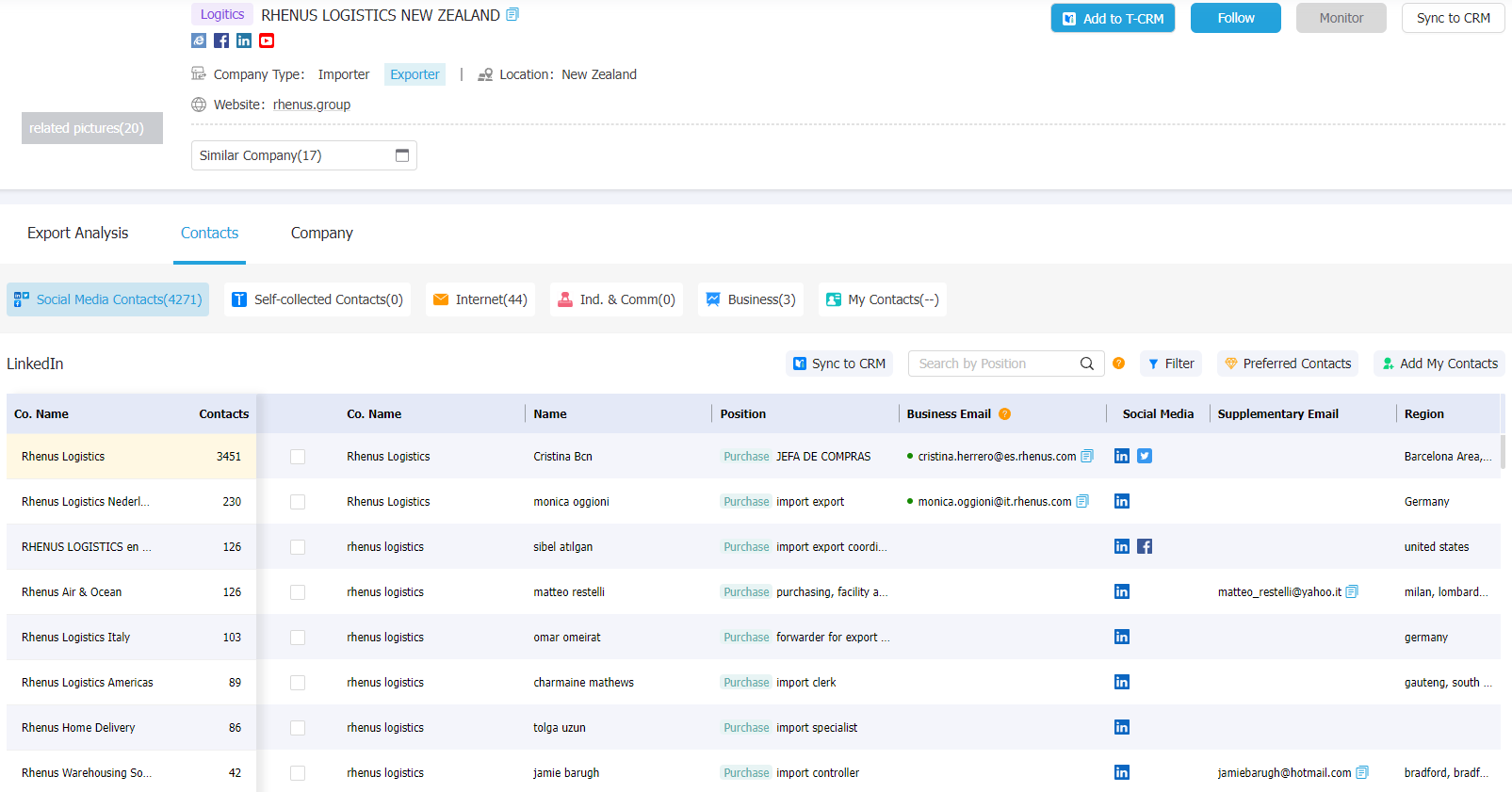Open omar omeirat's LinkedIn icon
The width and height of the screenshot is (1512, 792).
point(1122,637)
